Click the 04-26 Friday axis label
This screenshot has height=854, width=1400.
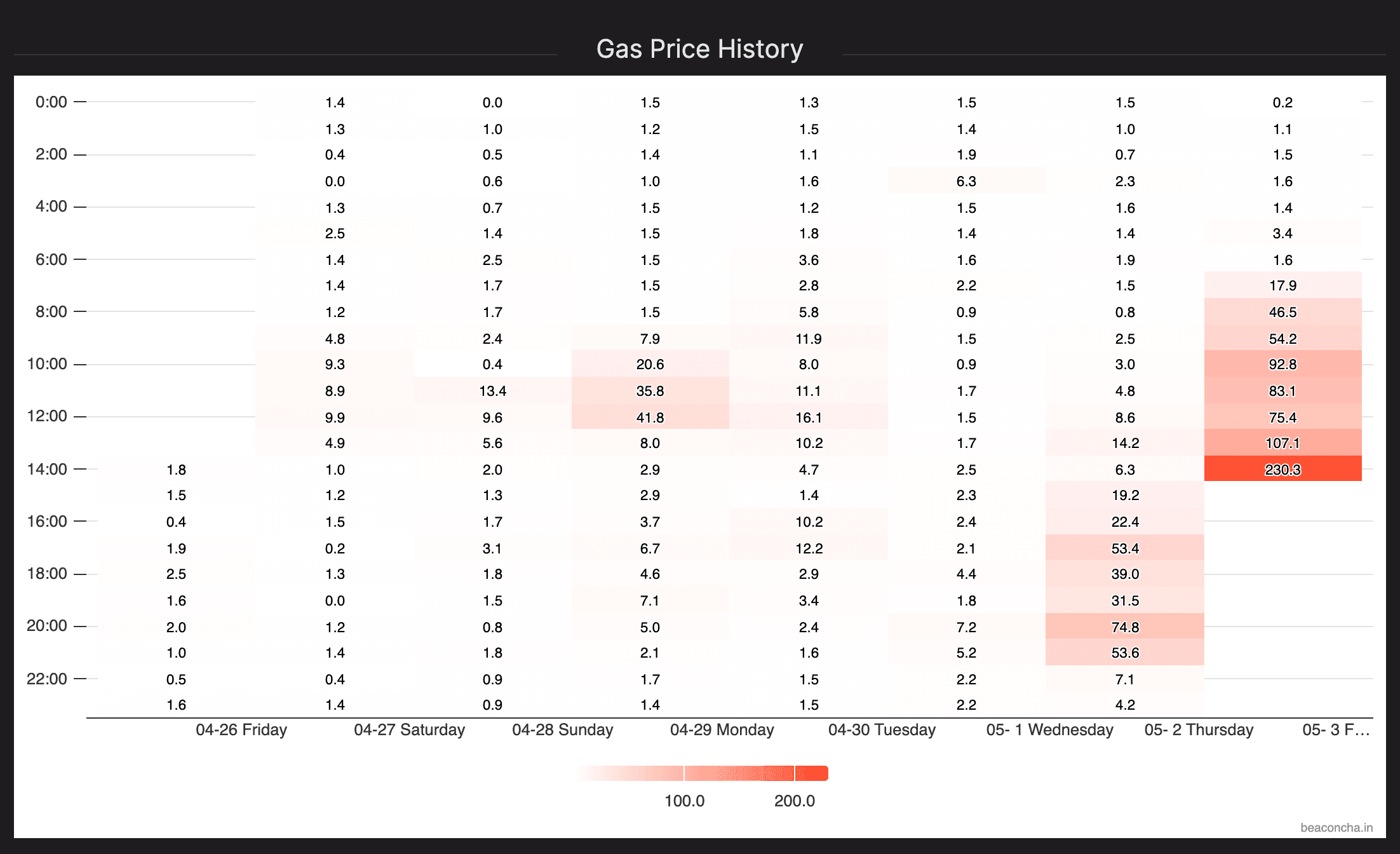click(x=241, y=729)
